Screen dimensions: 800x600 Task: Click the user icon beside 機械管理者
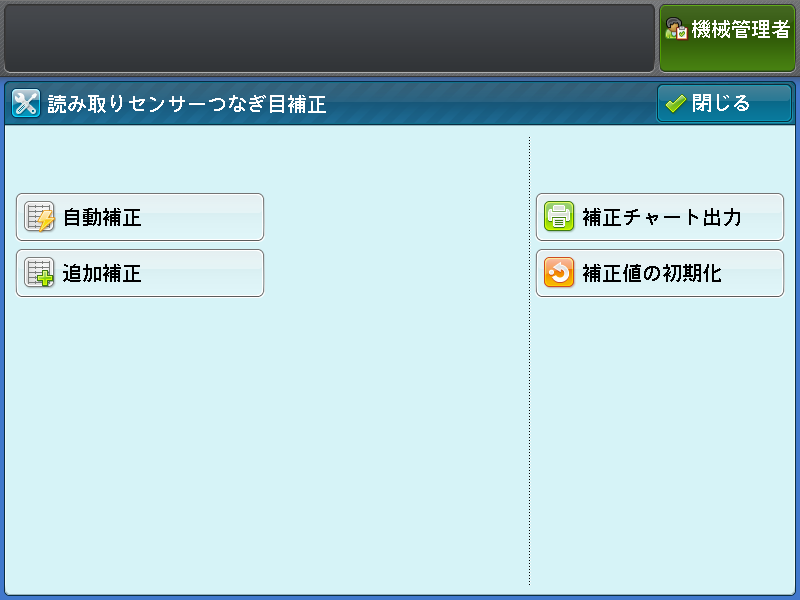point(676,31)
